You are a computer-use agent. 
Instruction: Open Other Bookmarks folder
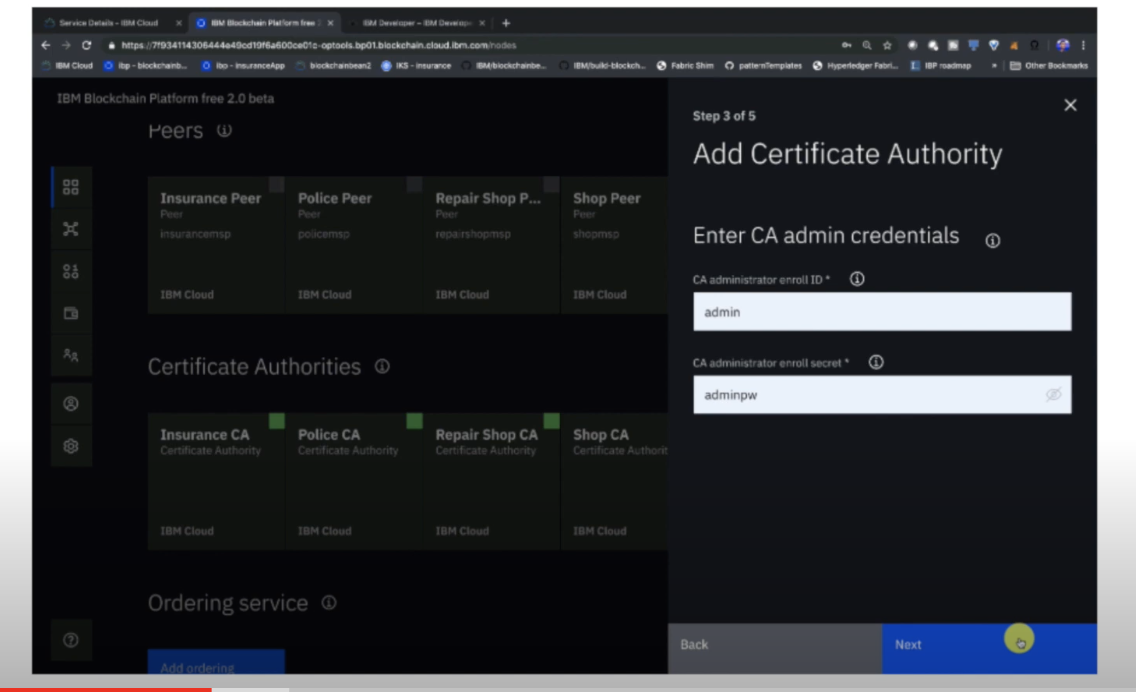[x=1049, y=65]
